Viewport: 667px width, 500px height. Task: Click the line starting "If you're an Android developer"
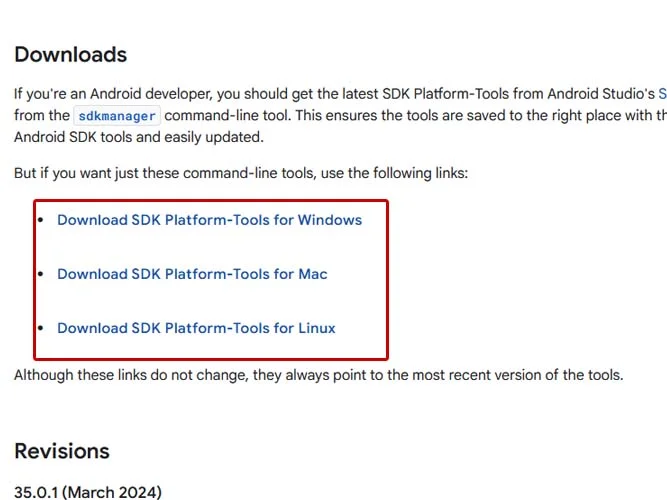[x=340, y=94]
